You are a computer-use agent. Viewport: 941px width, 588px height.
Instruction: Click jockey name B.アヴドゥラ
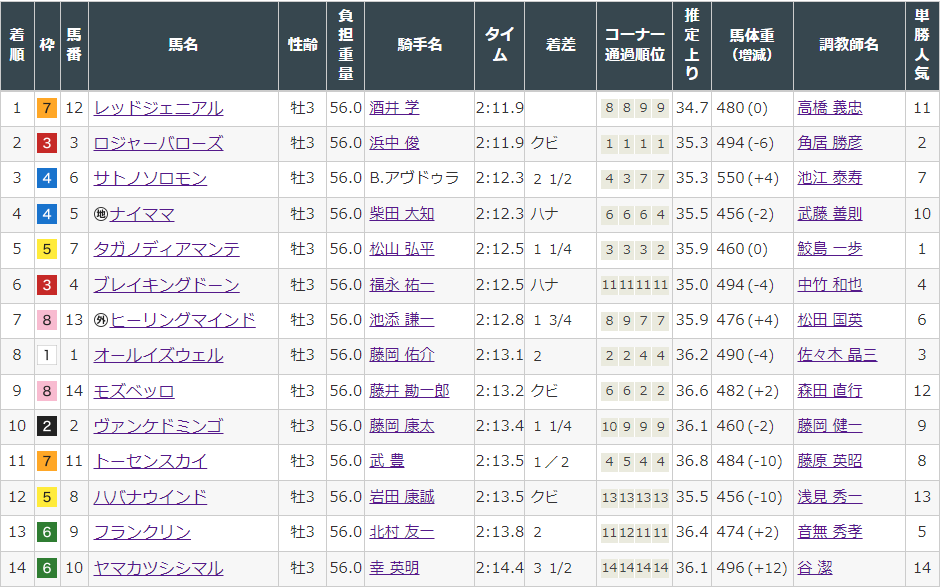click(414, 178)
